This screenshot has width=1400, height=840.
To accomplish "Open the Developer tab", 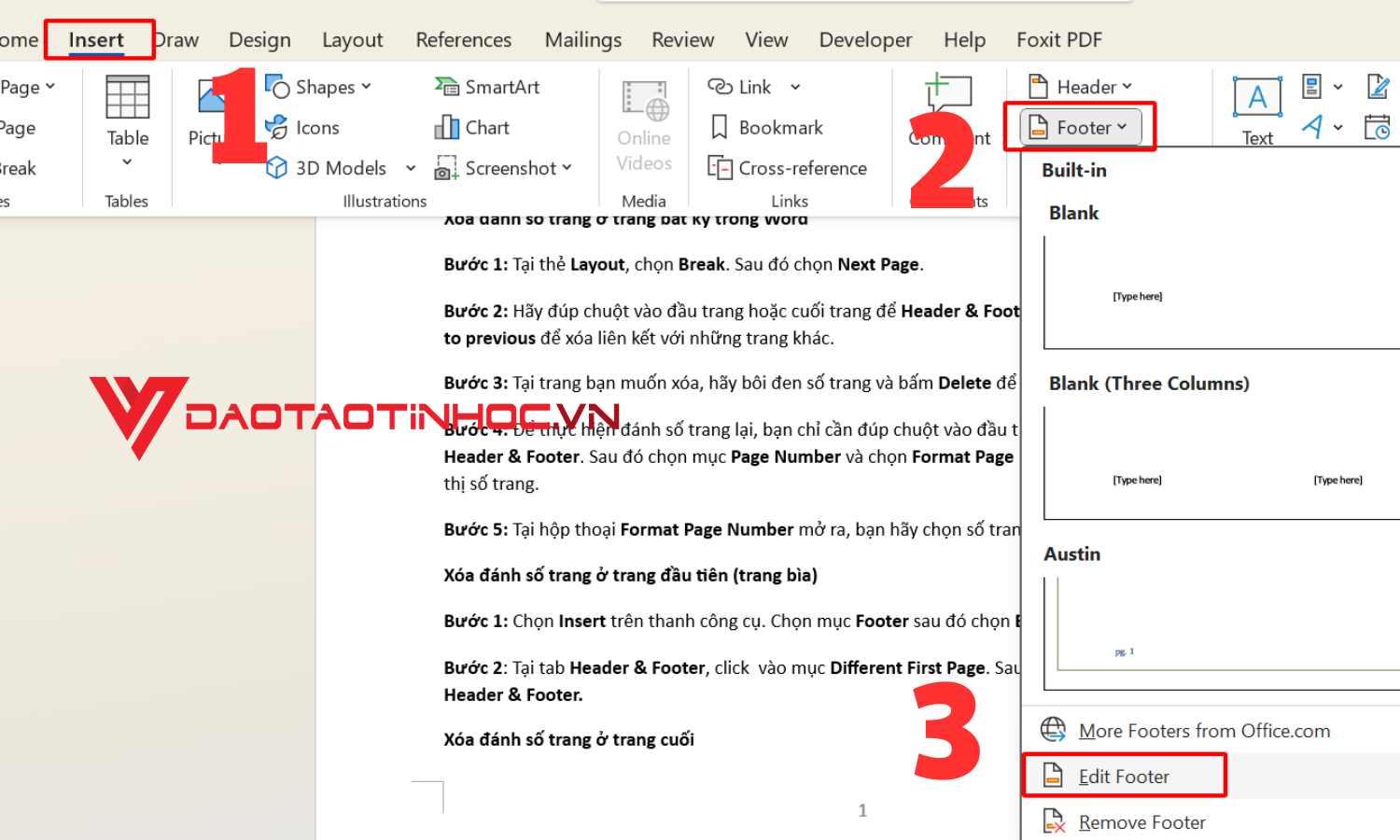I will (x=865, y=40).
